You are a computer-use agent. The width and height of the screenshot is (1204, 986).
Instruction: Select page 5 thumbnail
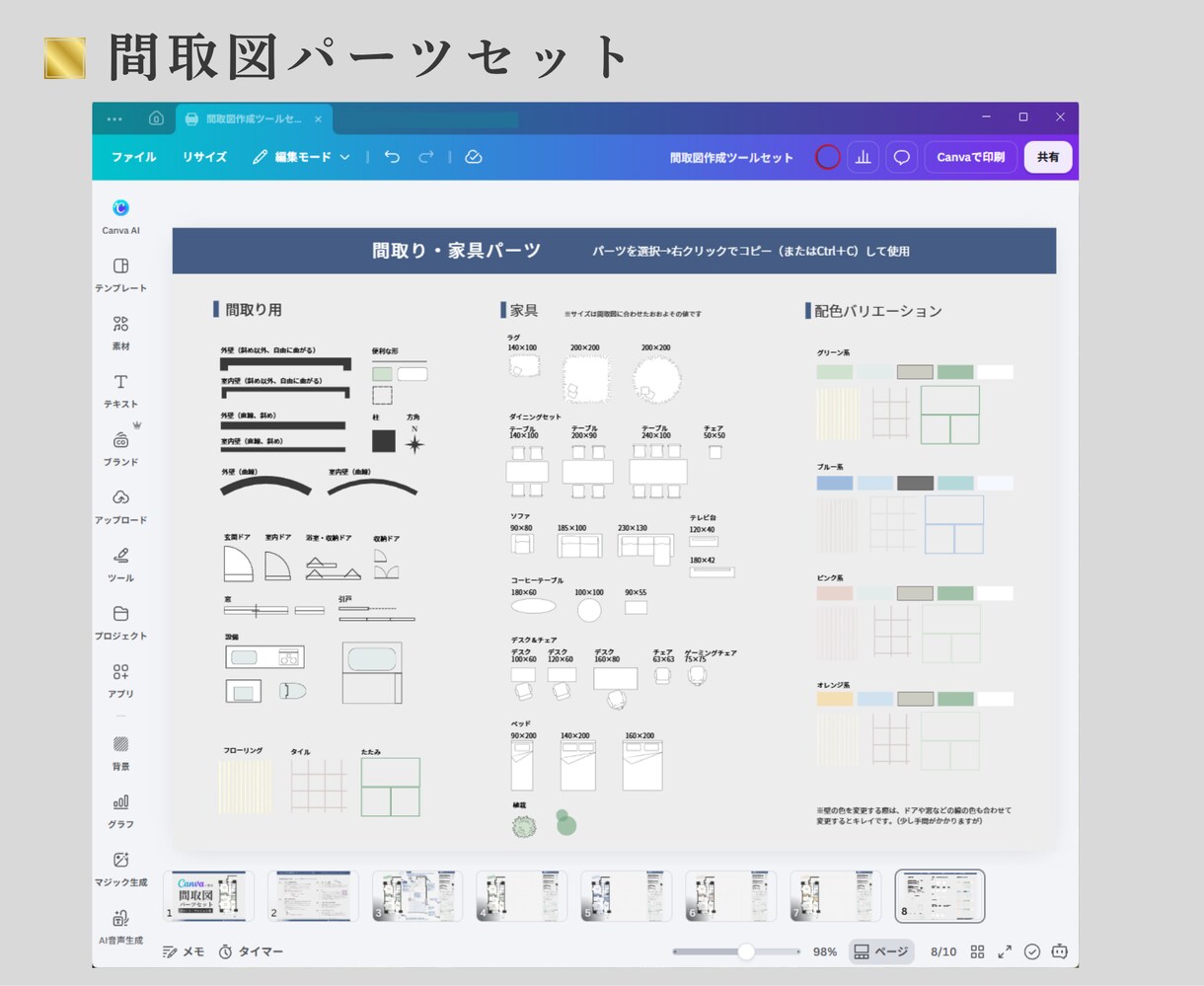pos(627,896)
